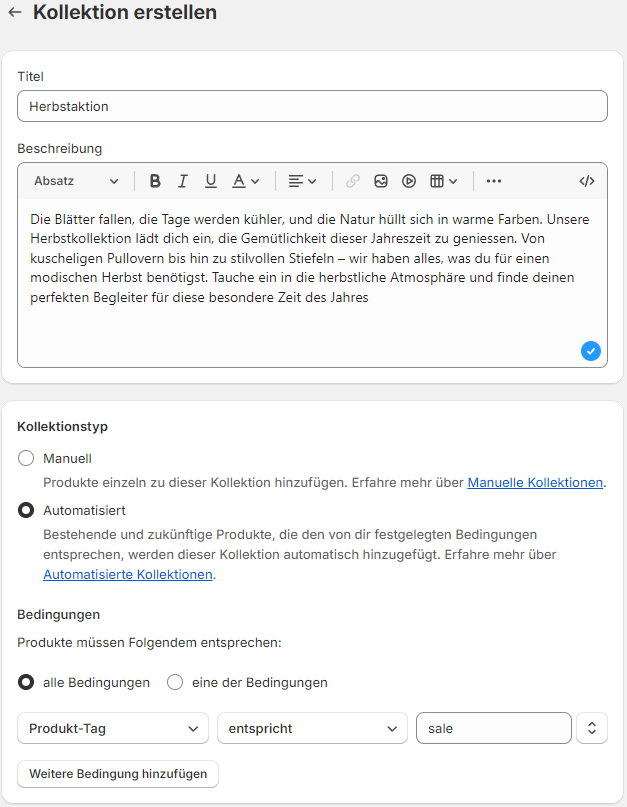627x807 pixels.
Task: Open text color picker in editor toolbar
Action: coord(246,181)
